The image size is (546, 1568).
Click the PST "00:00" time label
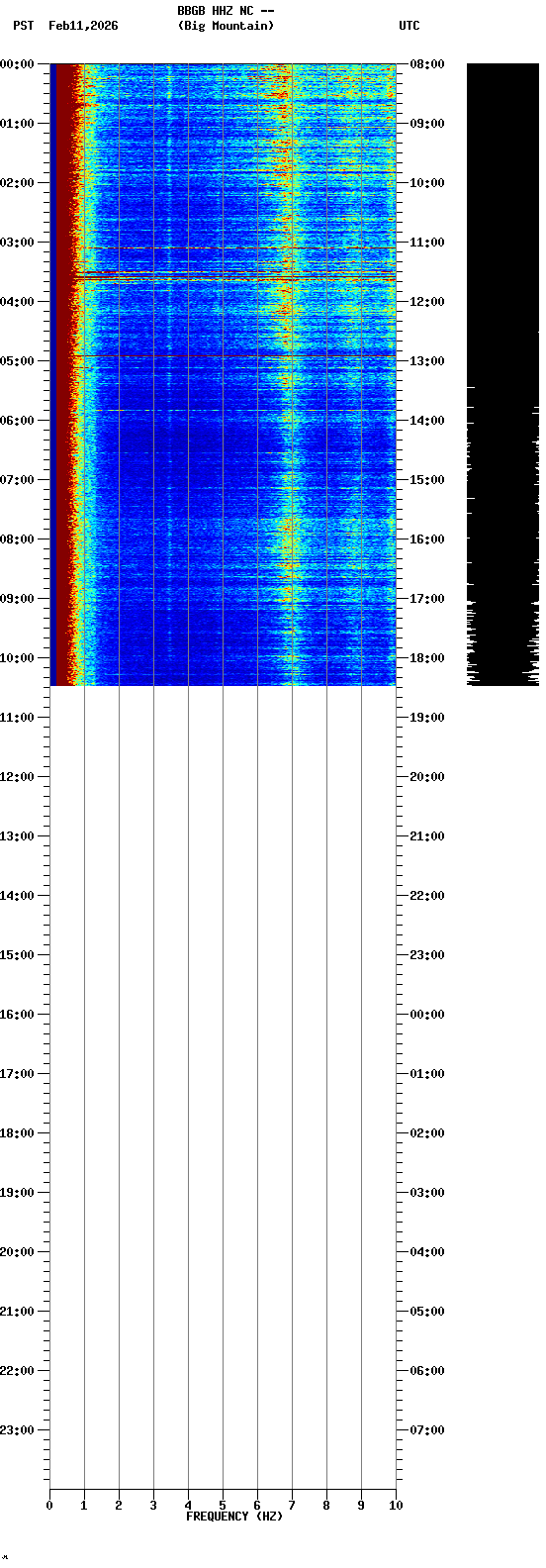click(x=17, y=64)
